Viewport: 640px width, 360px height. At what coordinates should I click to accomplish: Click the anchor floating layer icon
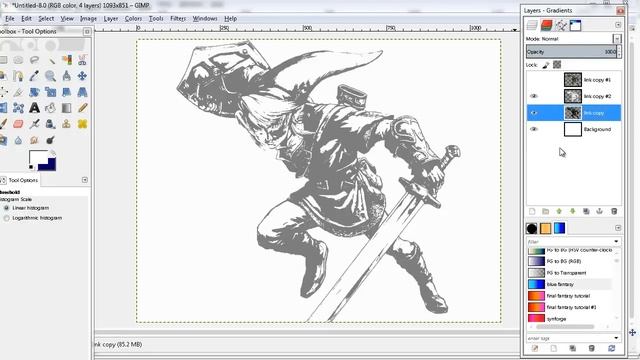pos(600,211)
